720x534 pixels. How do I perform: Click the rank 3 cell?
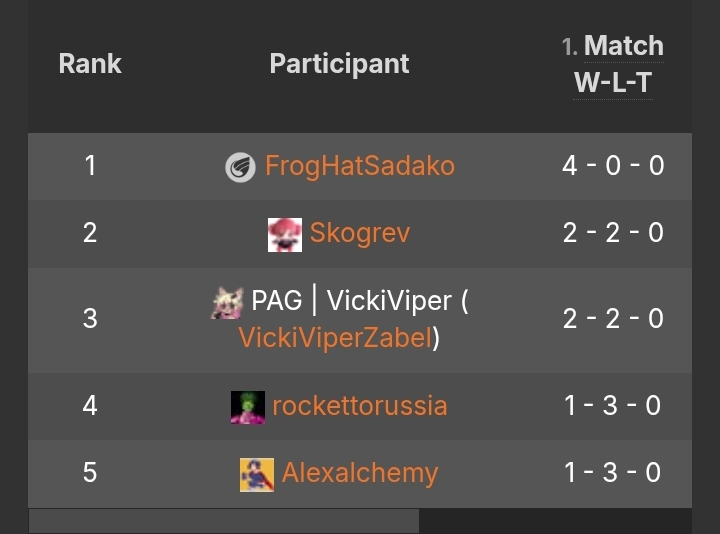[90, 319]
